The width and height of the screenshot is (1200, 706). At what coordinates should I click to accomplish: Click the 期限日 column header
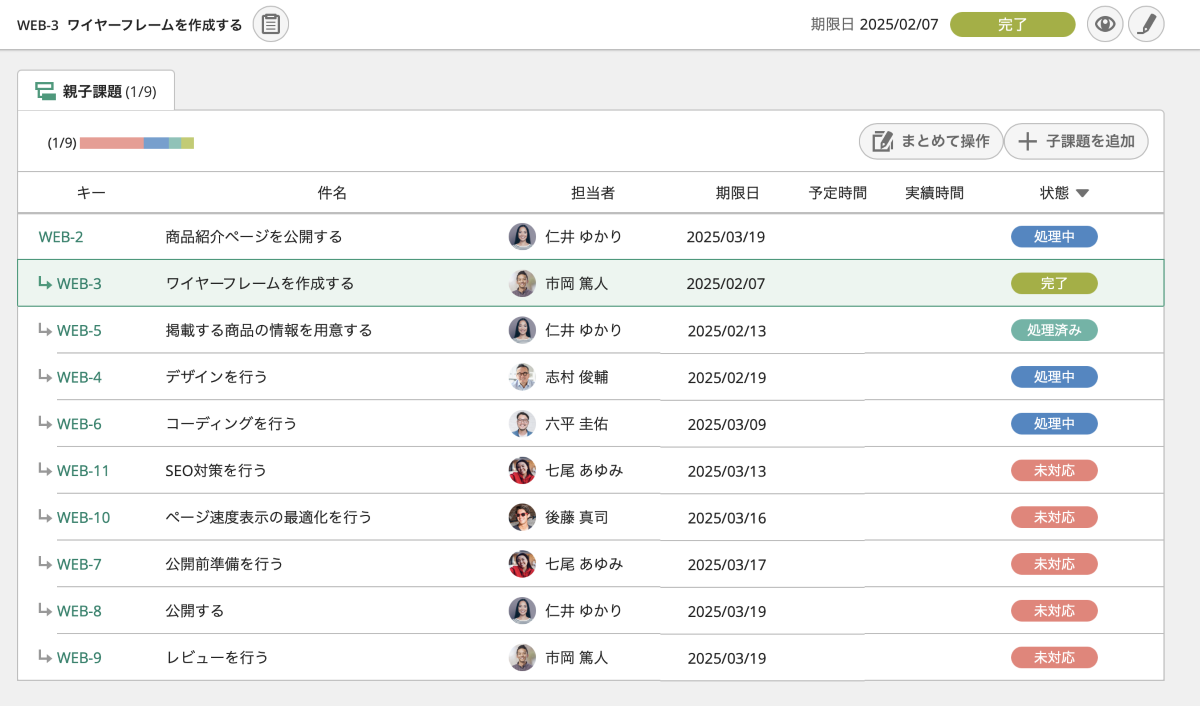point(737,193)
